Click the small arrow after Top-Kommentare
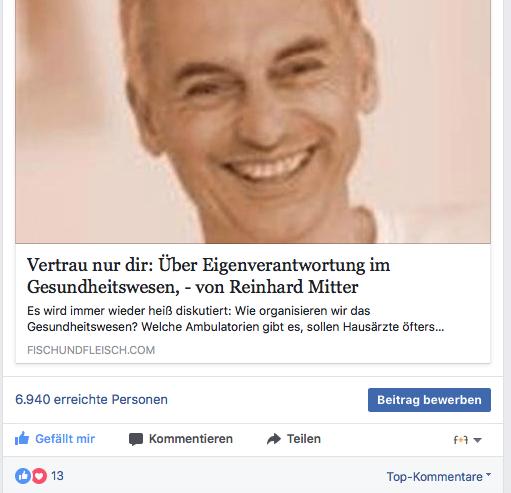Viewport: 511px width, 493px height. pyautogui.click(x=488, y=474)
